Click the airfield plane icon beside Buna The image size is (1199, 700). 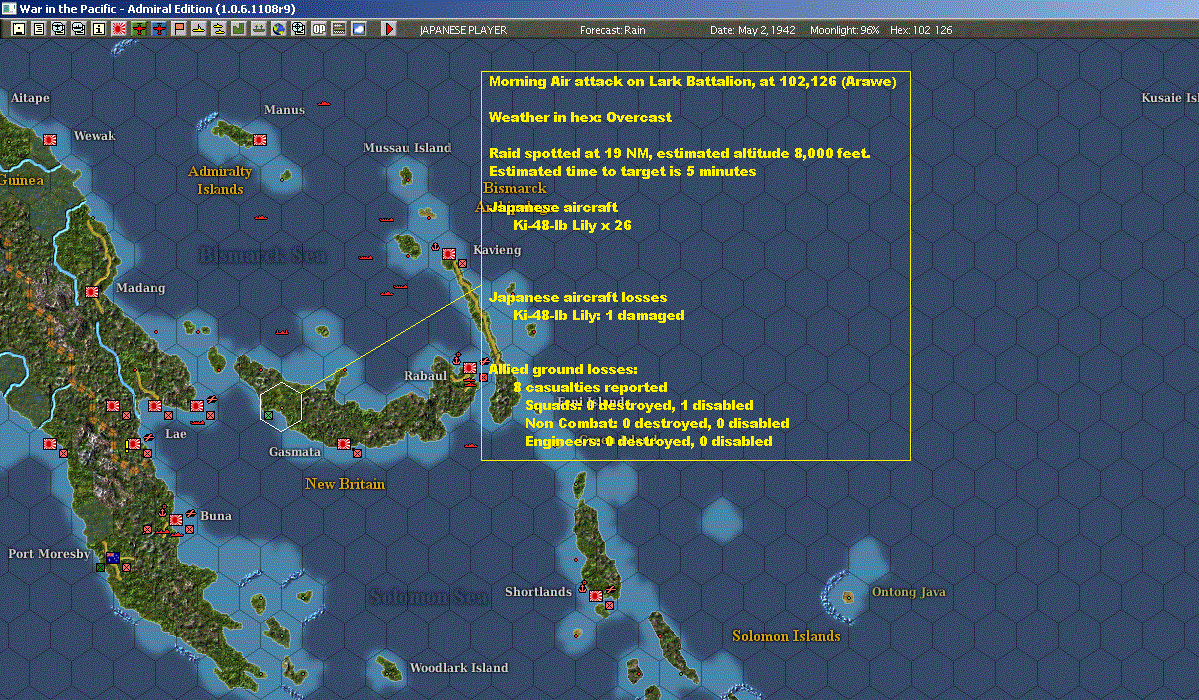pos(190,513)
